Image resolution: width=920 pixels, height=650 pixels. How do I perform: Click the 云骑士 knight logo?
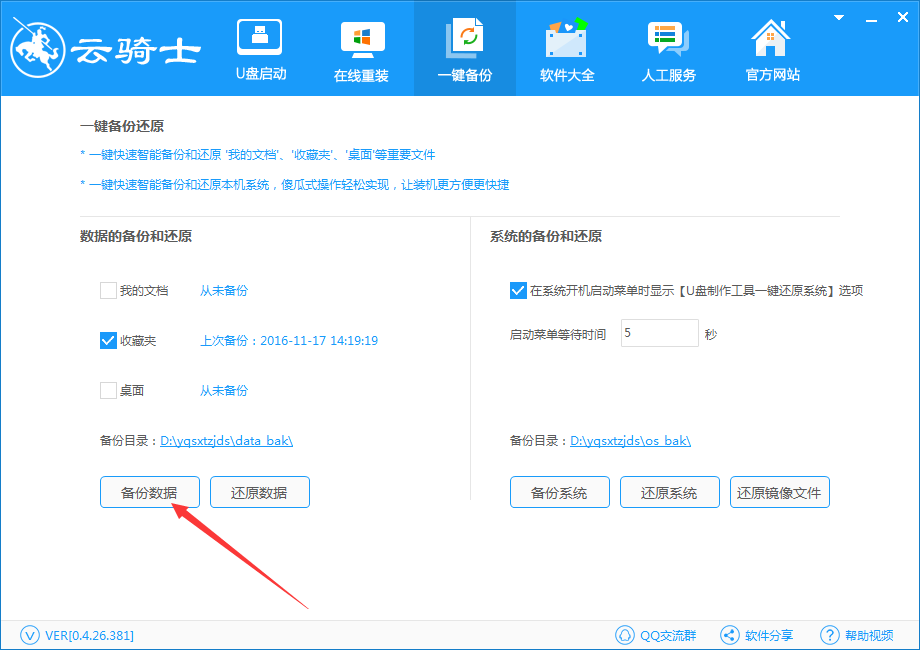pyautogui.click(x=38, y=48)
